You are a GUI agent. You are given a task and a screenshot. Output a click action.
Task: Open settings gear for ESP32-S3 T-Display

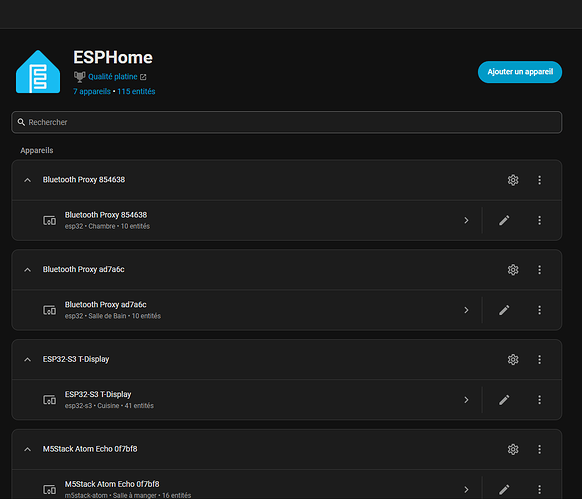pos(513,359)
